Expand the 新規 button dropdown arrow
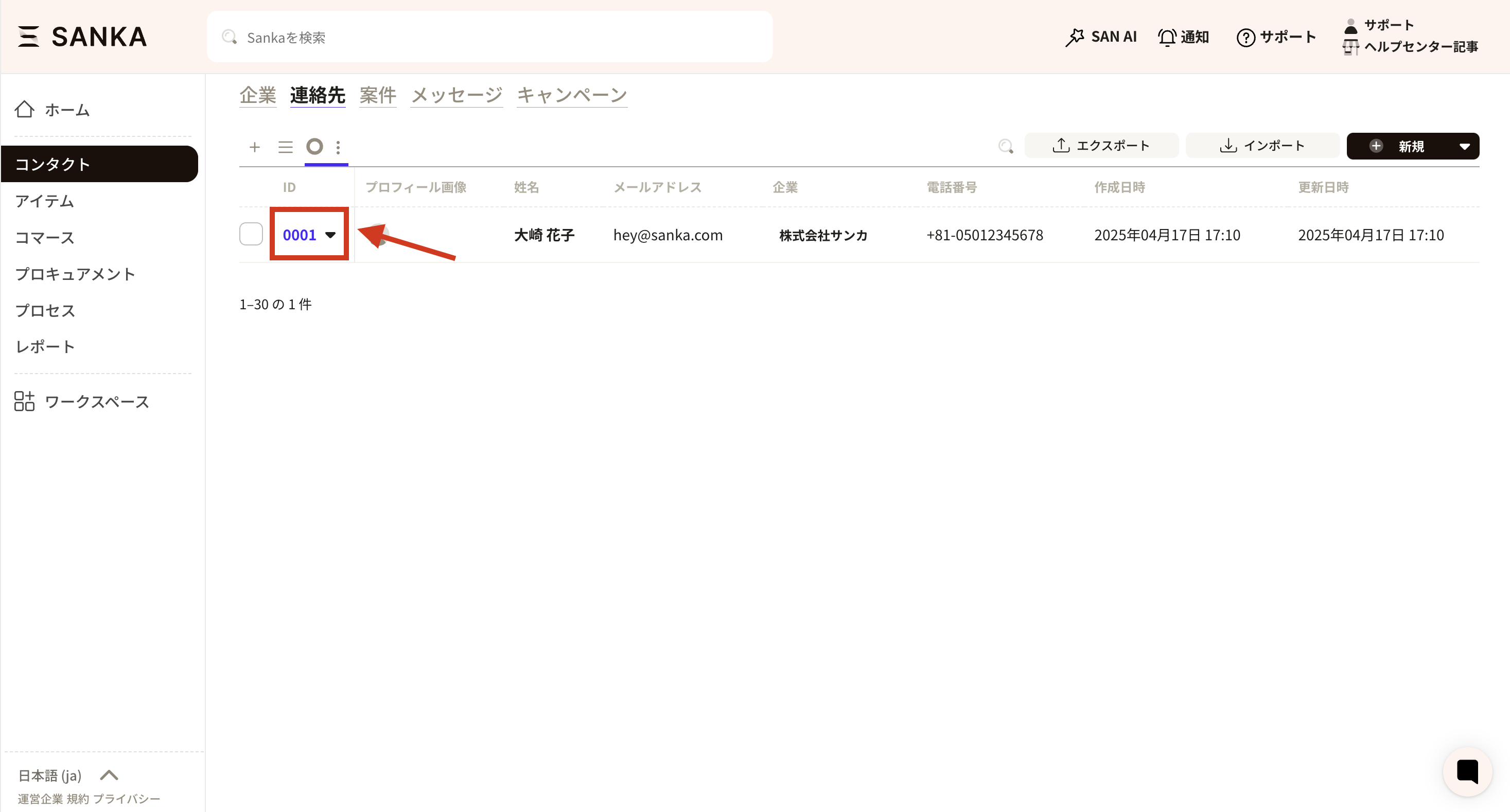The width and height of the screenshot is (1510, 812). tap(1464, 147)
